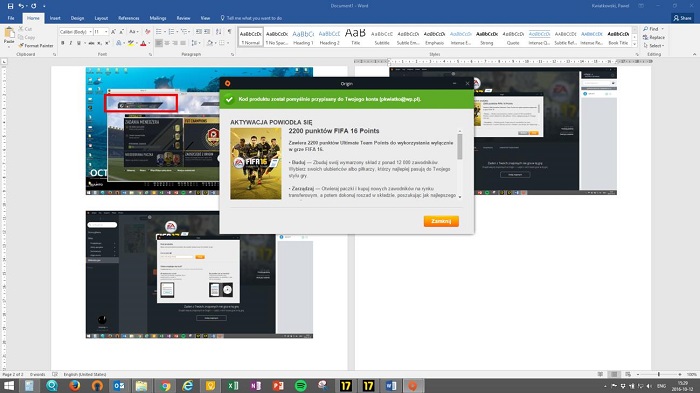Switch to the Insert ribbon tab
This screenshot has height=393, width=700.
[55, 18]
